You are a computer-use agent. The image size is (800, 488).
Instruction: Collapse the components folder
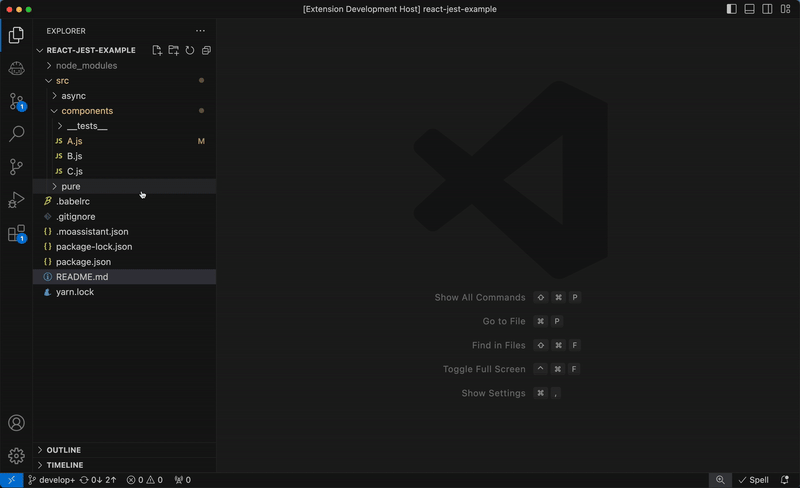click(x=124, y=111)
